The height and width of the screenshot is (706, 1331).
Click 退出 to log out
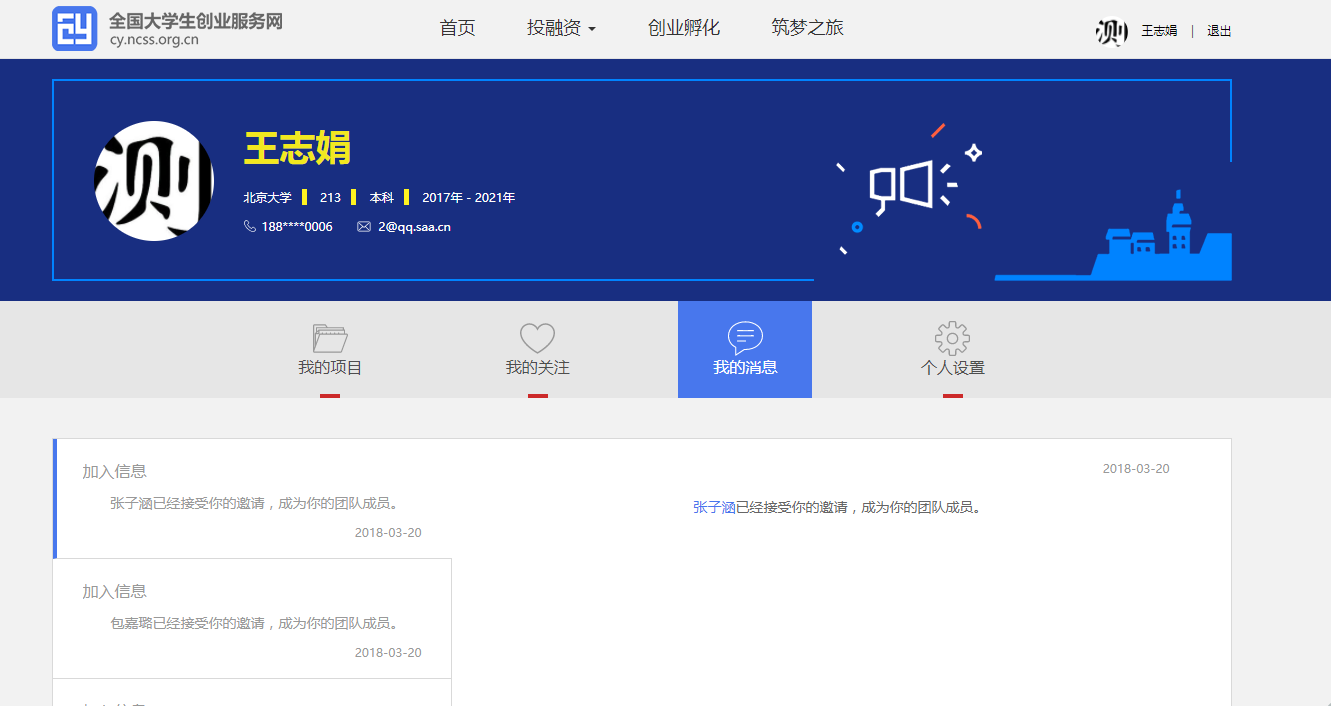[1219, 31]
